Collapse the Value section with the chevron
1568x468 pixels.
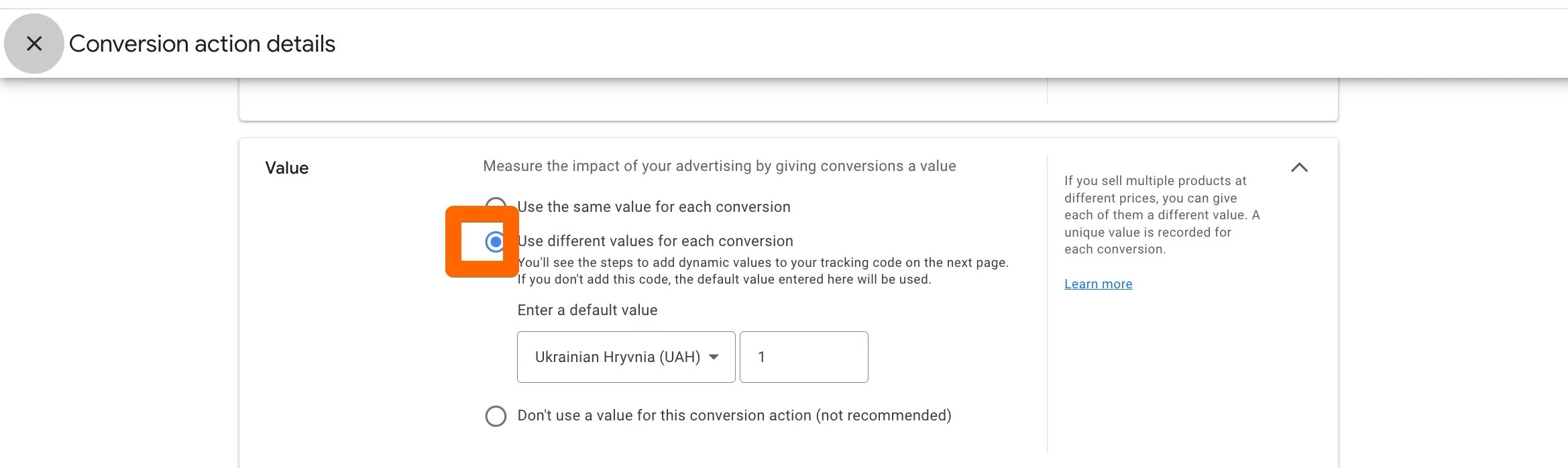[1299, 168]
